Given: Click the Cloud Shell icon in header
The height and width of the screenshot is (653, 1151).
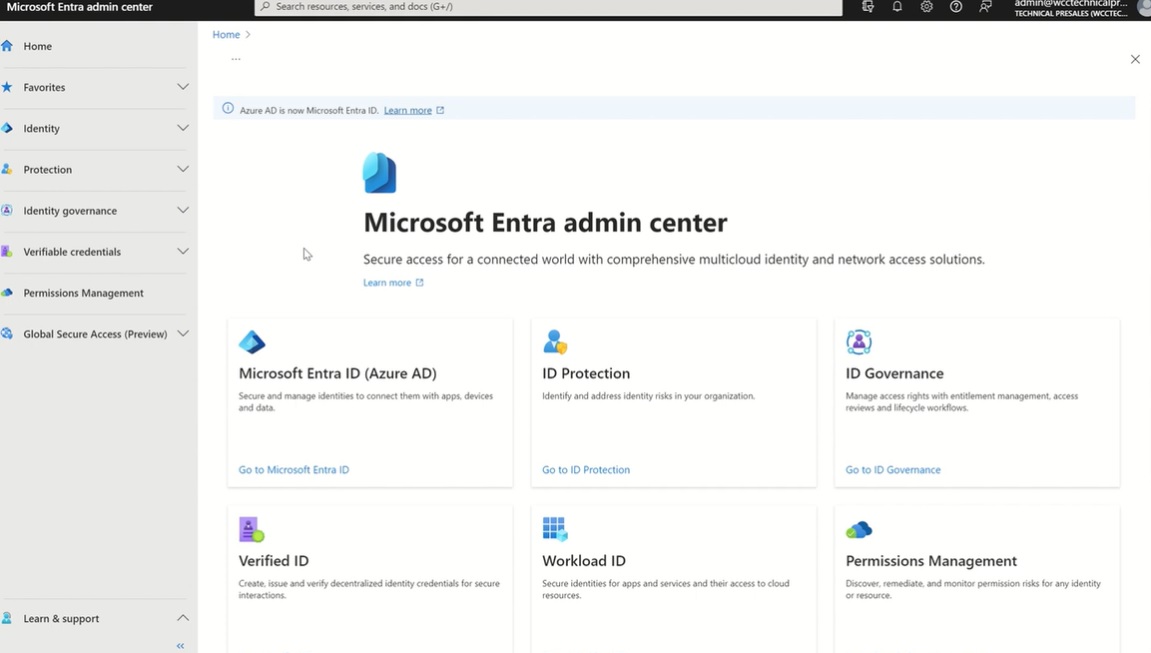Looking at the screenshot, I should point(867,7).
